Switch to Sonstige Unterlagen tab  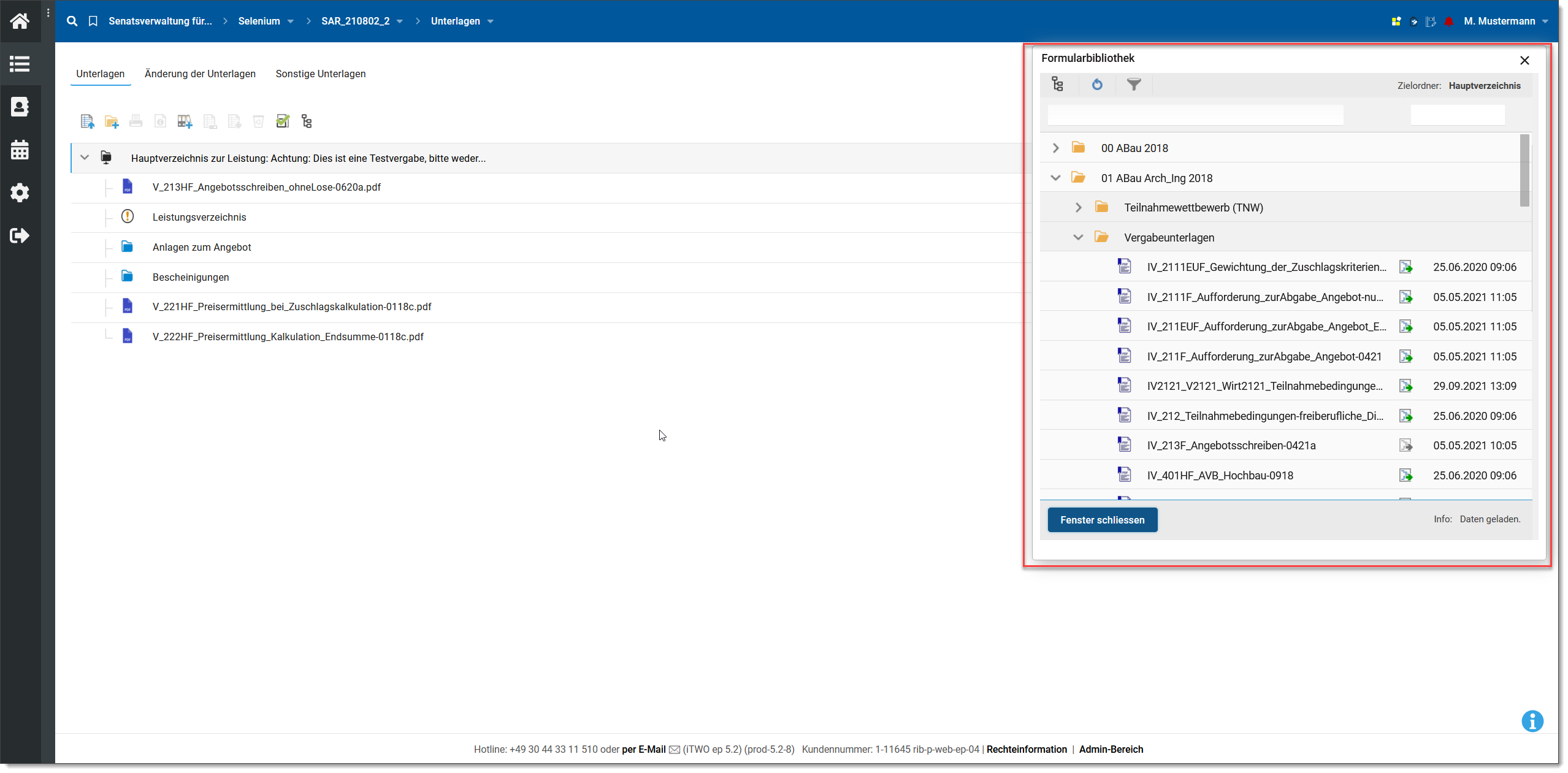click(321, 74)
